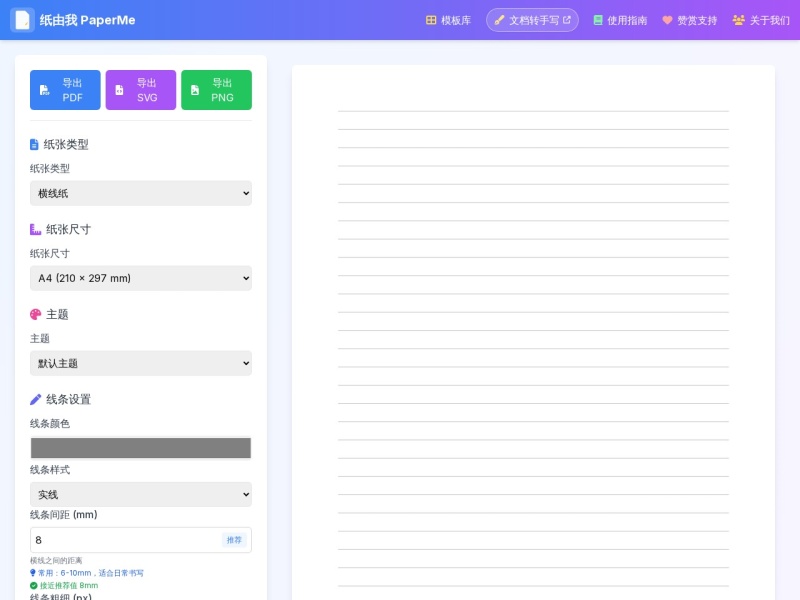Image resolution: width=800 pixels, height=600 pixels.
Task: Click the PaperMe logo icon
Action: click(22, 20)
